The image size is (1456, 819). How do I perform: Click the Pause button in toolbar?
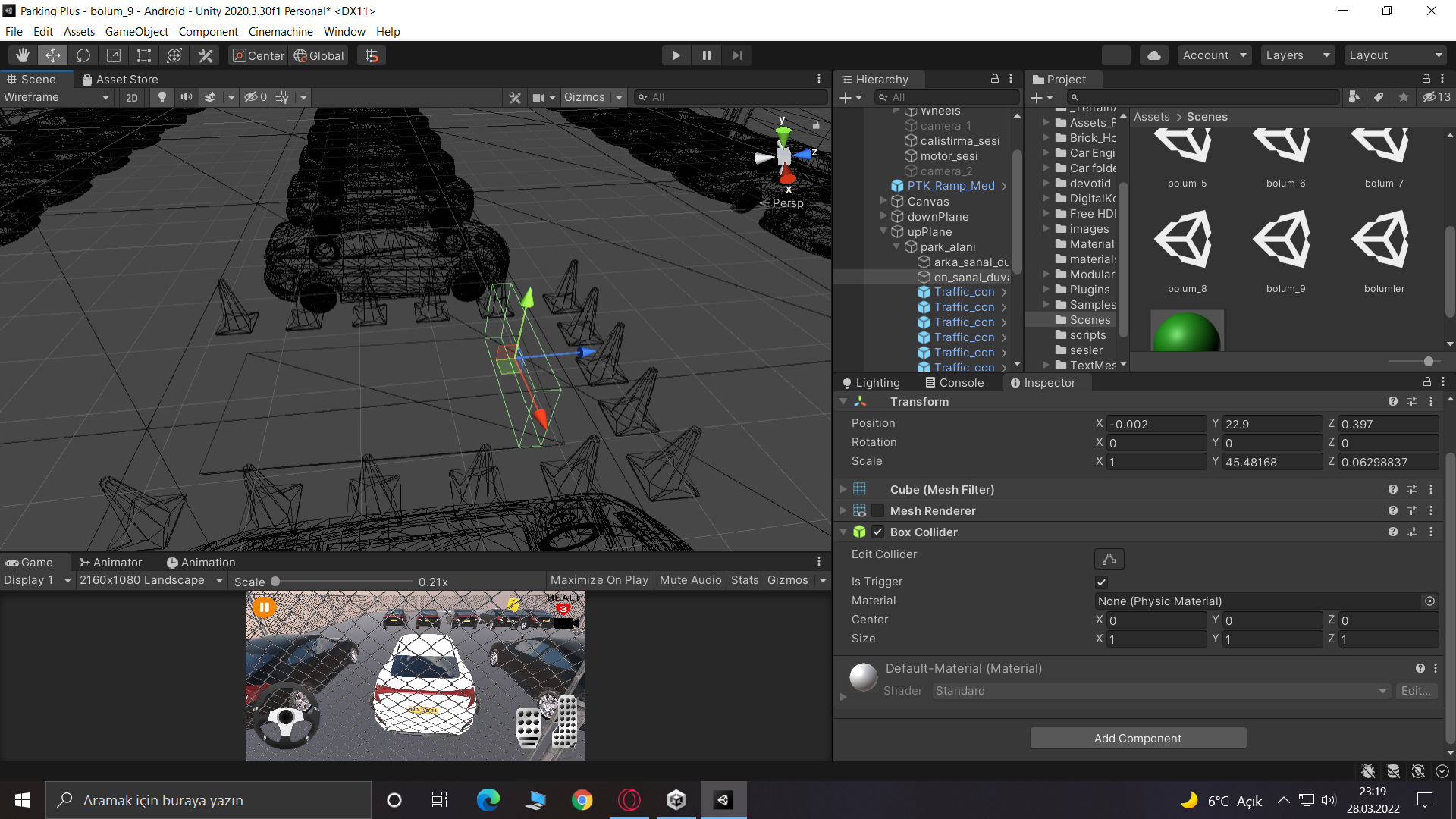[x=706, y=55]
